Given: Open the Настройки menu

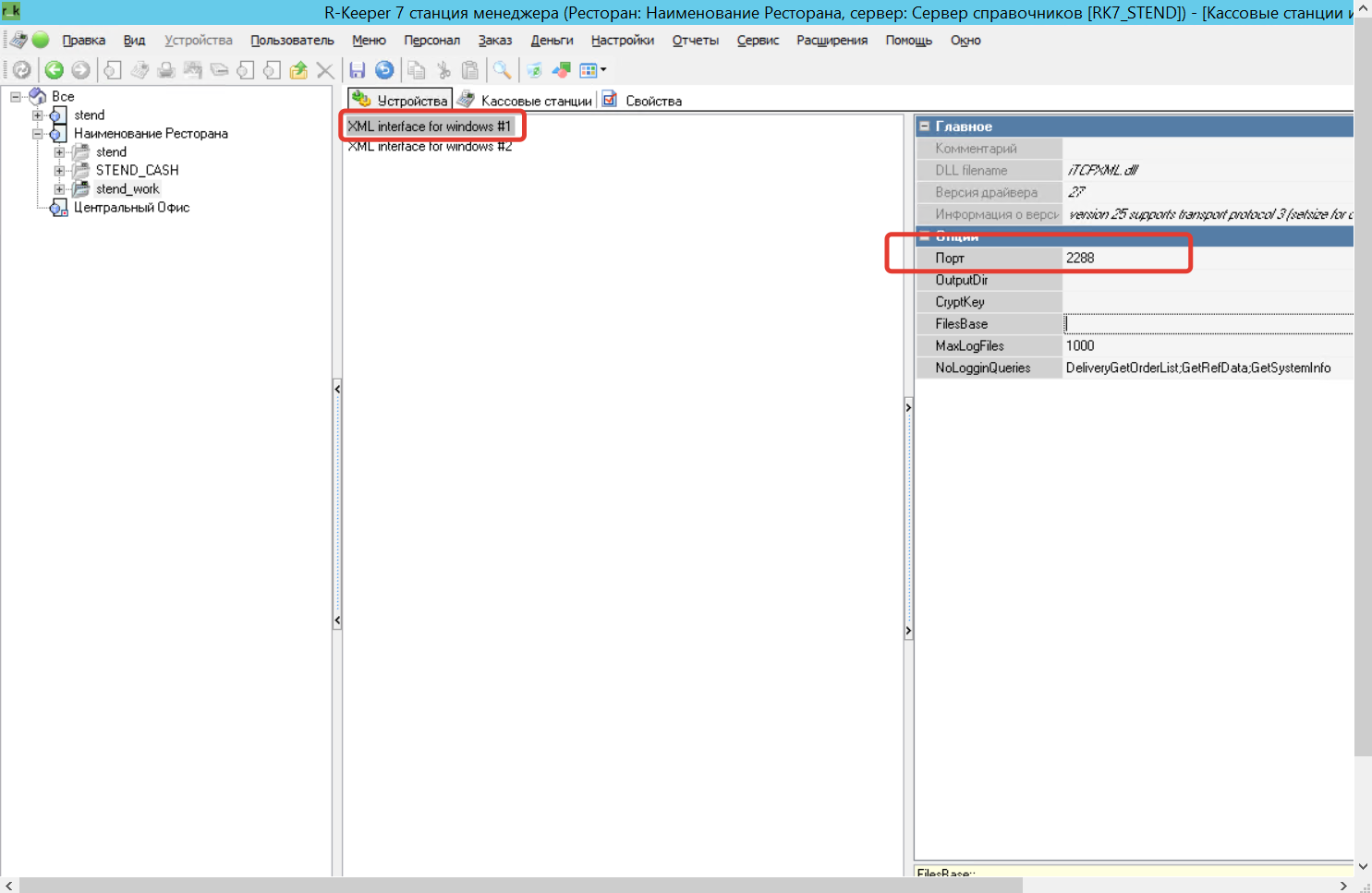Looking at the screenshot, I should [x=622, y=41].
